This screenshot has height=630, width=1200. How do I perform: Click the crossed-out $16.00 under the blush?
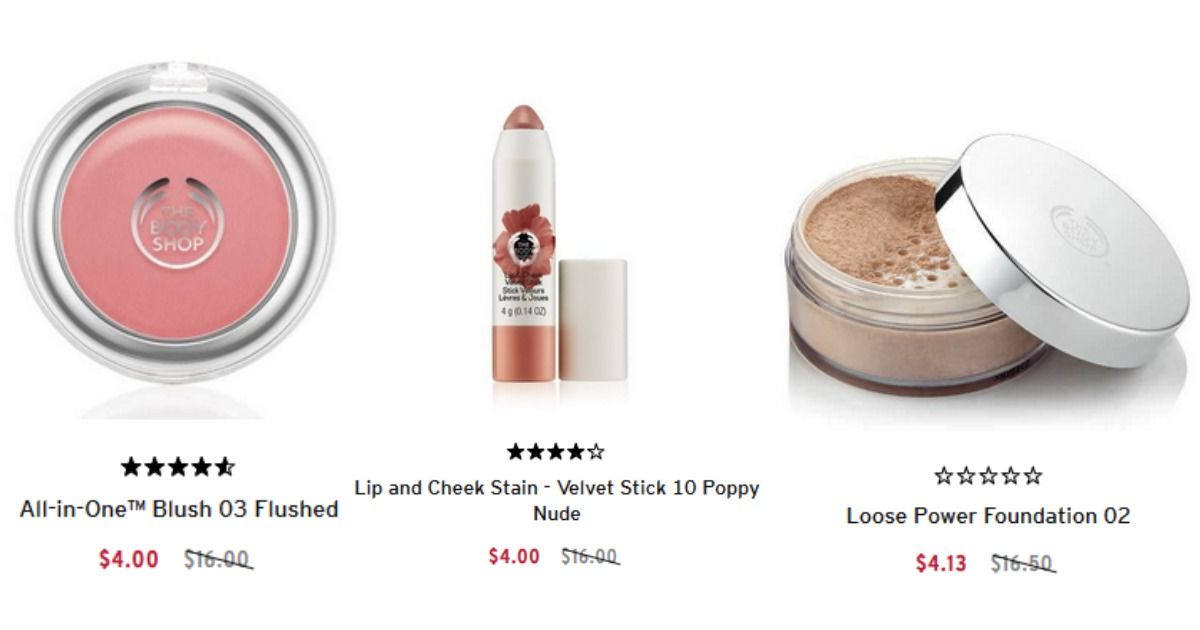pyautogui.click(x=217, y=559)
